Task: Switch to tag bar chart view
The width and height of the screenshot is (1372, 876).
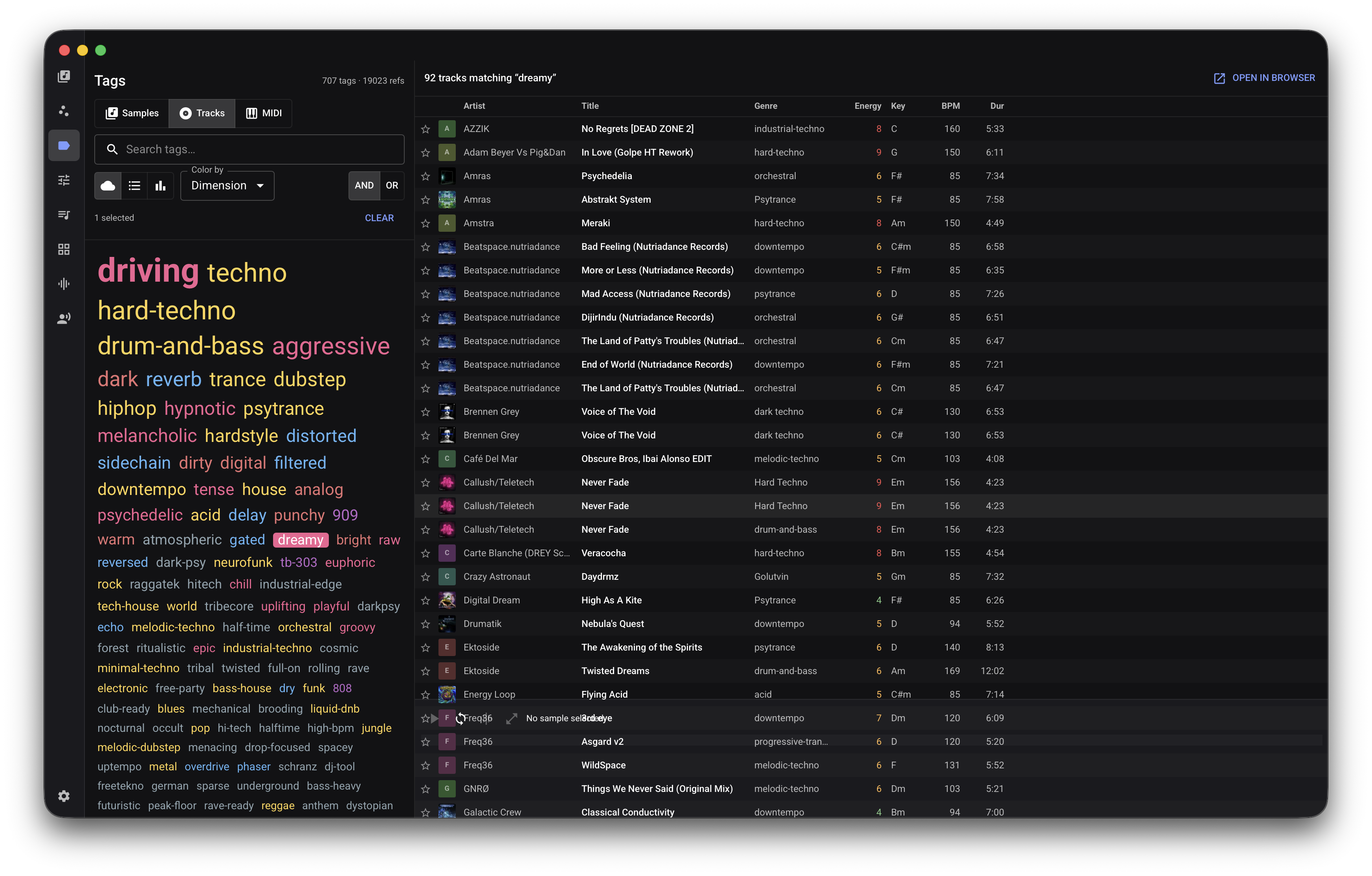Action: [x=161, y=186]
